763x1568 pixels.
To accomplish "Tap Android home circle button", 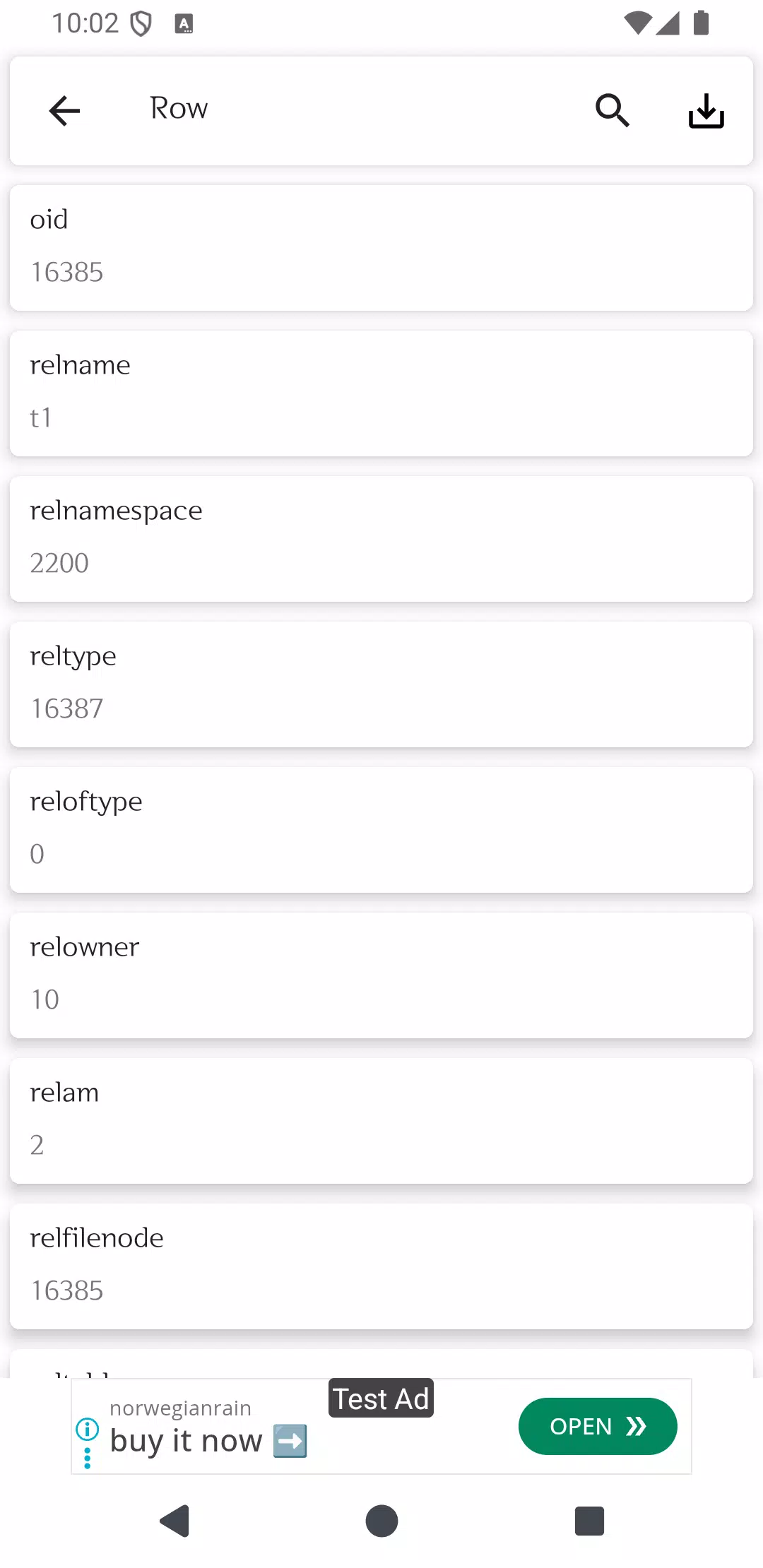I will point(381,1521).
